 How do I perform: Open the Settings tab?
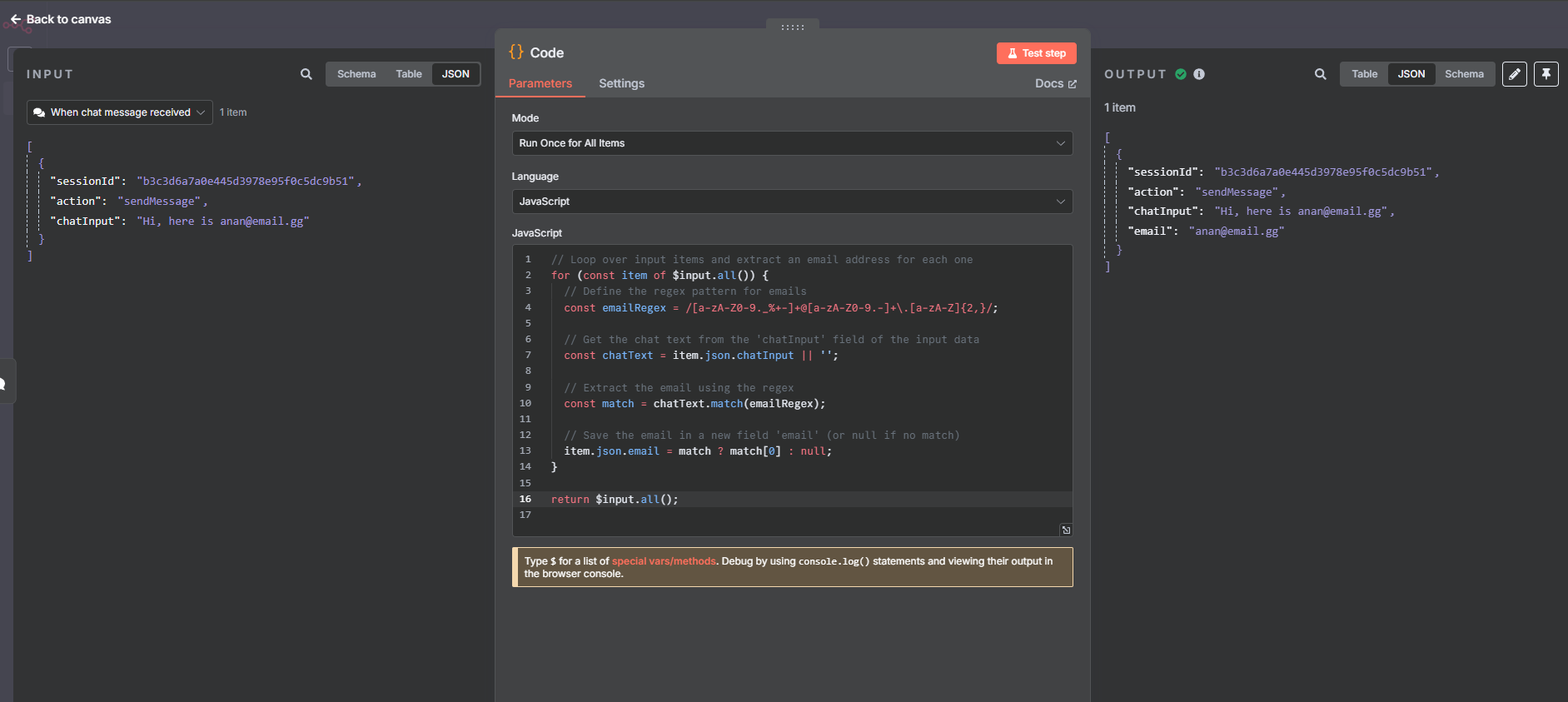tap(622, 83)
